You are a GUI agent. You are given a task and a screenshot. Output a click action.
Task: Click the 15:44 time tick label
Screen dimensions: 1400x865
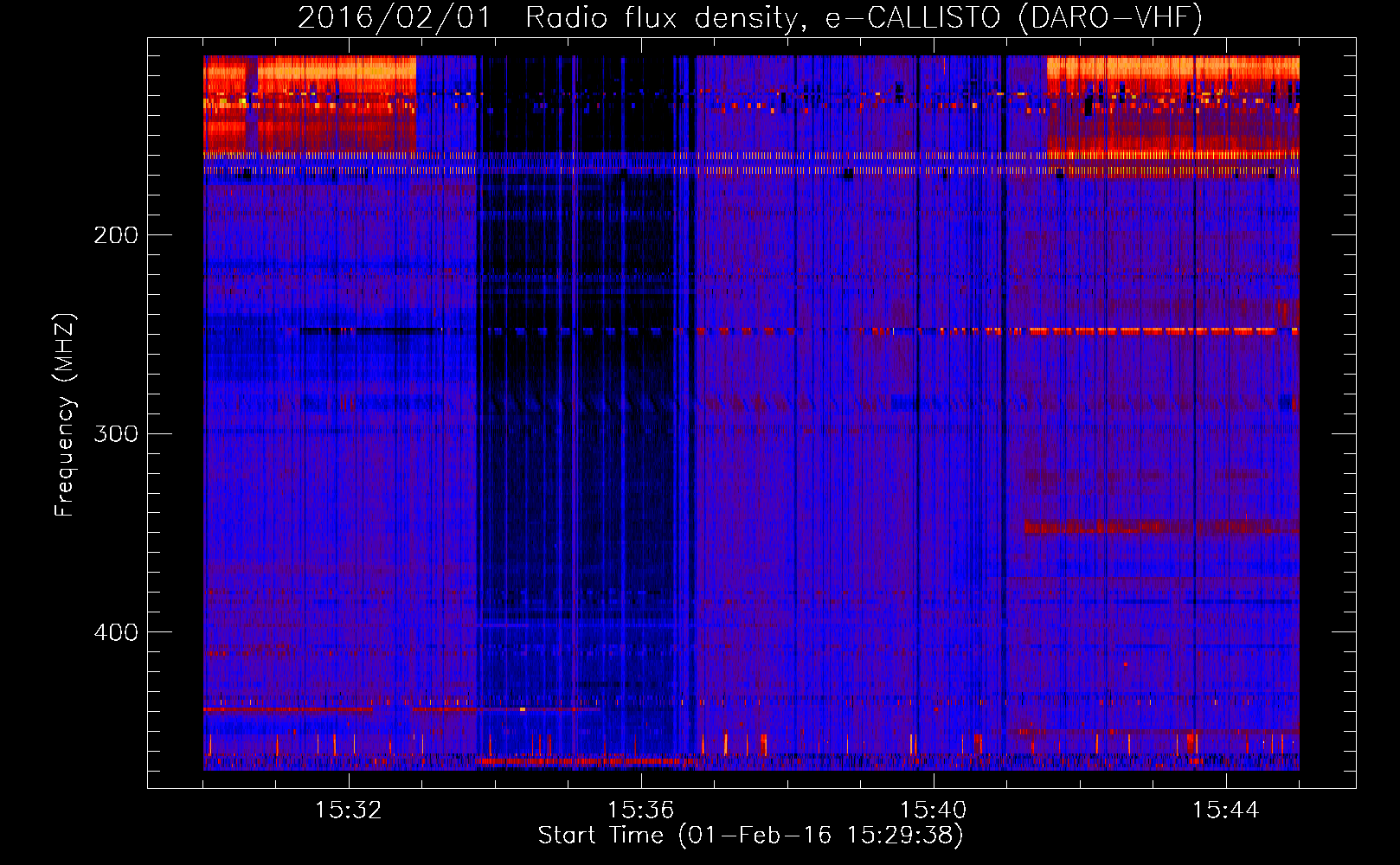[1225, 811]
